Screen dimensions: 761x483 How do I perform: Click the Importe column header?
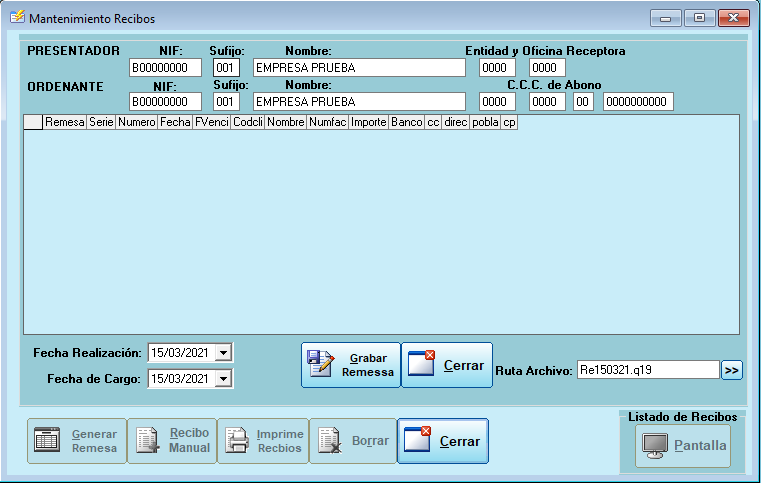369,122
